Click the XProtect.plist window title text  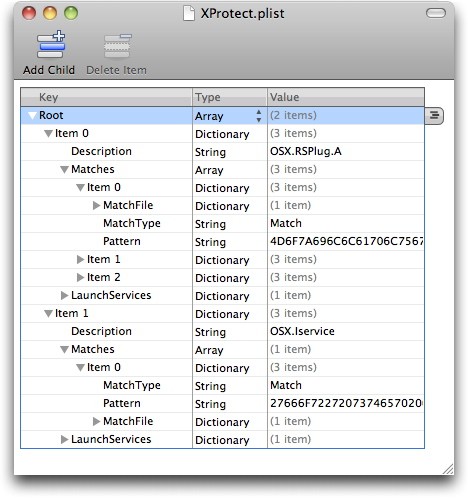[x=242, y=14]
